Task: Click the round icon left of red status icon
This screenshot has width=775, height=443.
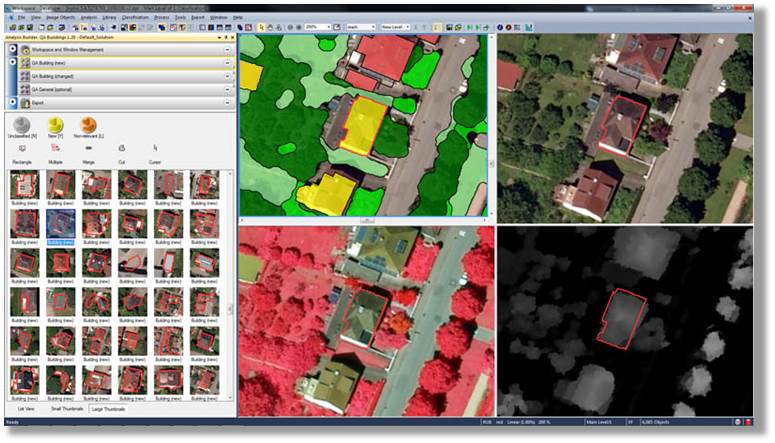Action: [738, 422]
